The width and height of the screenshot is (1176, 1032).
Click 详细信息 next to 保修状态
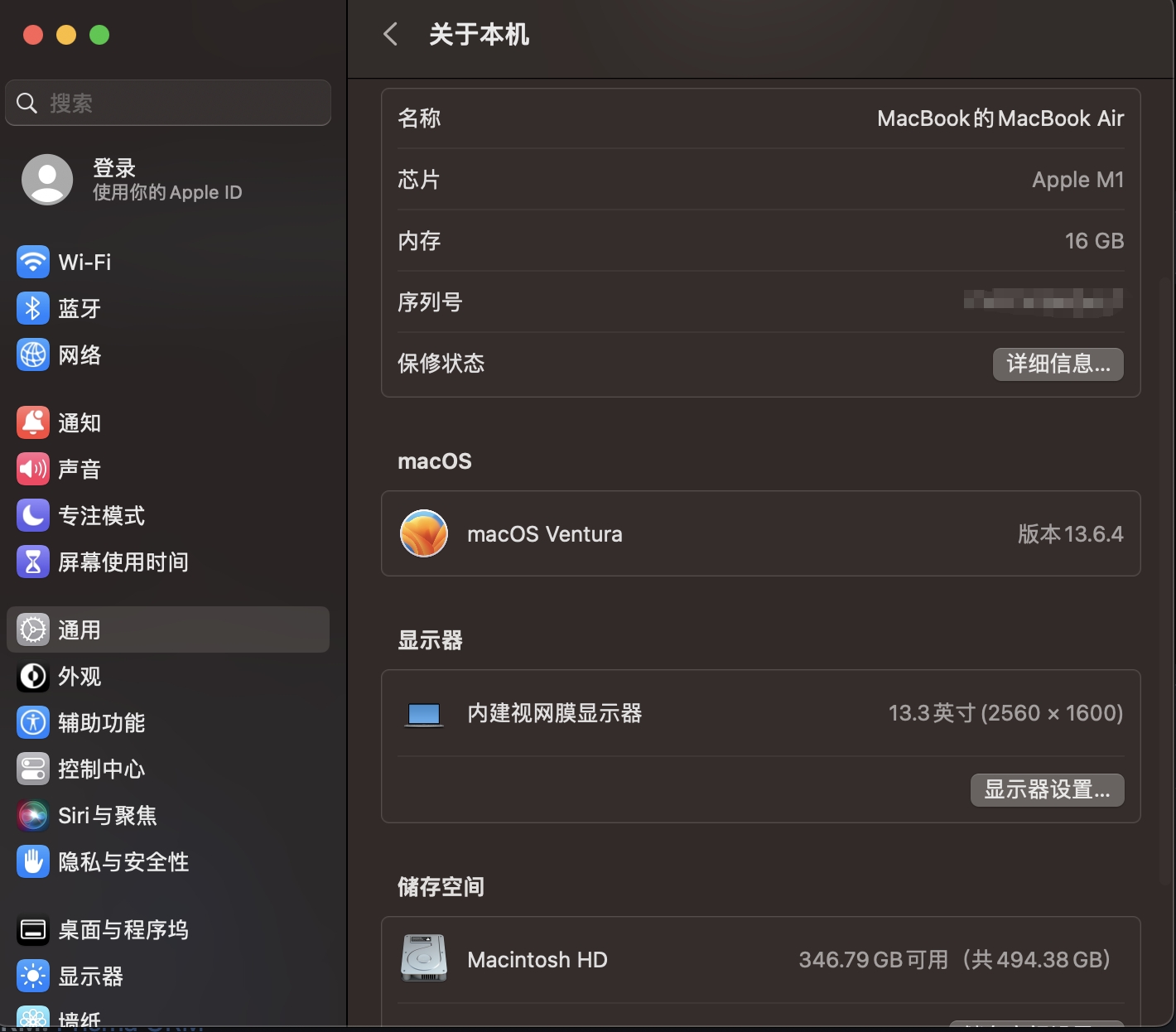(1058, 364)
